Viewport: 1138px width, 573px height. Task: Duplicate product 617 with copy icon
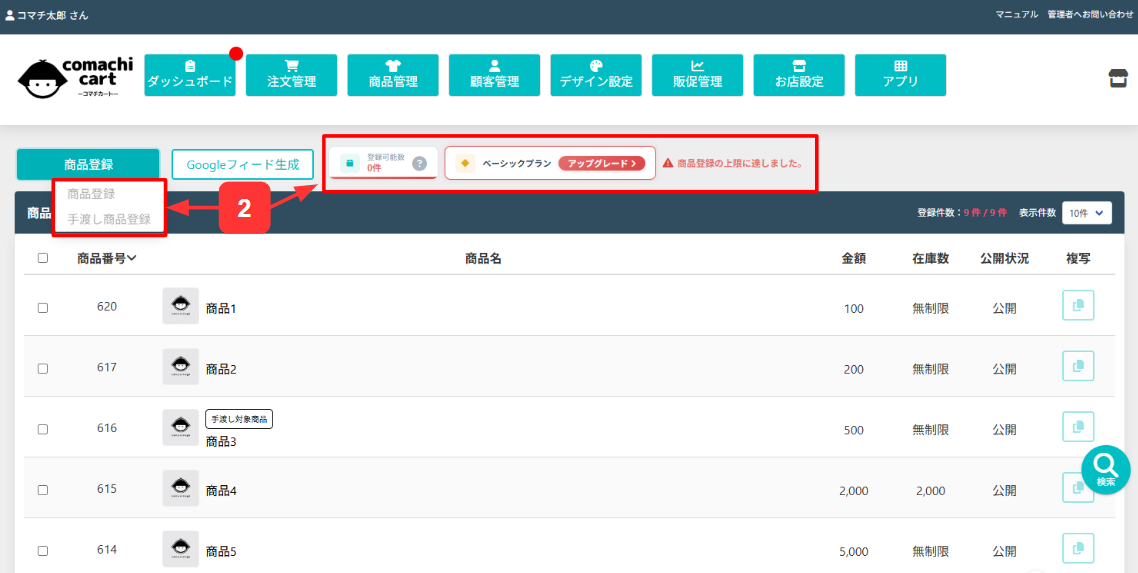(x=1077, y=367)
